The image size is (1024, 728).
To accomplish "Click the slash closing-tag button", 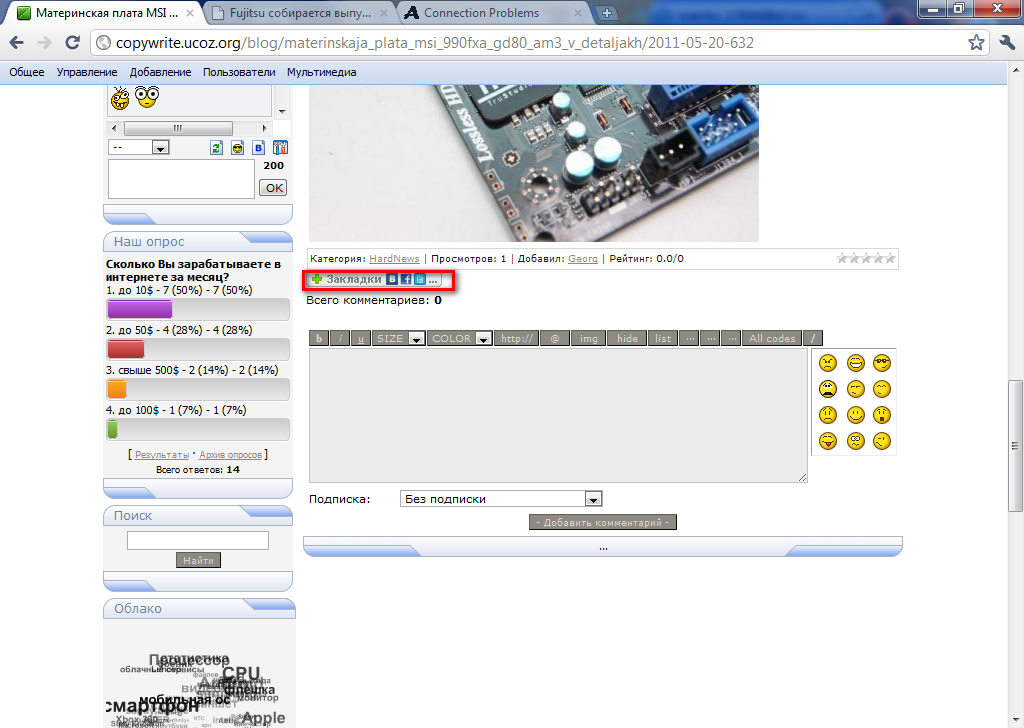I will point(812,338).
